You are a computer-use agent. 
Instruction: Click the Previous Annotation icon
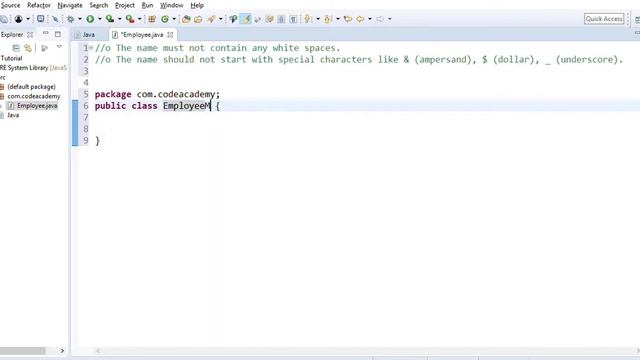tap(327, 19)
